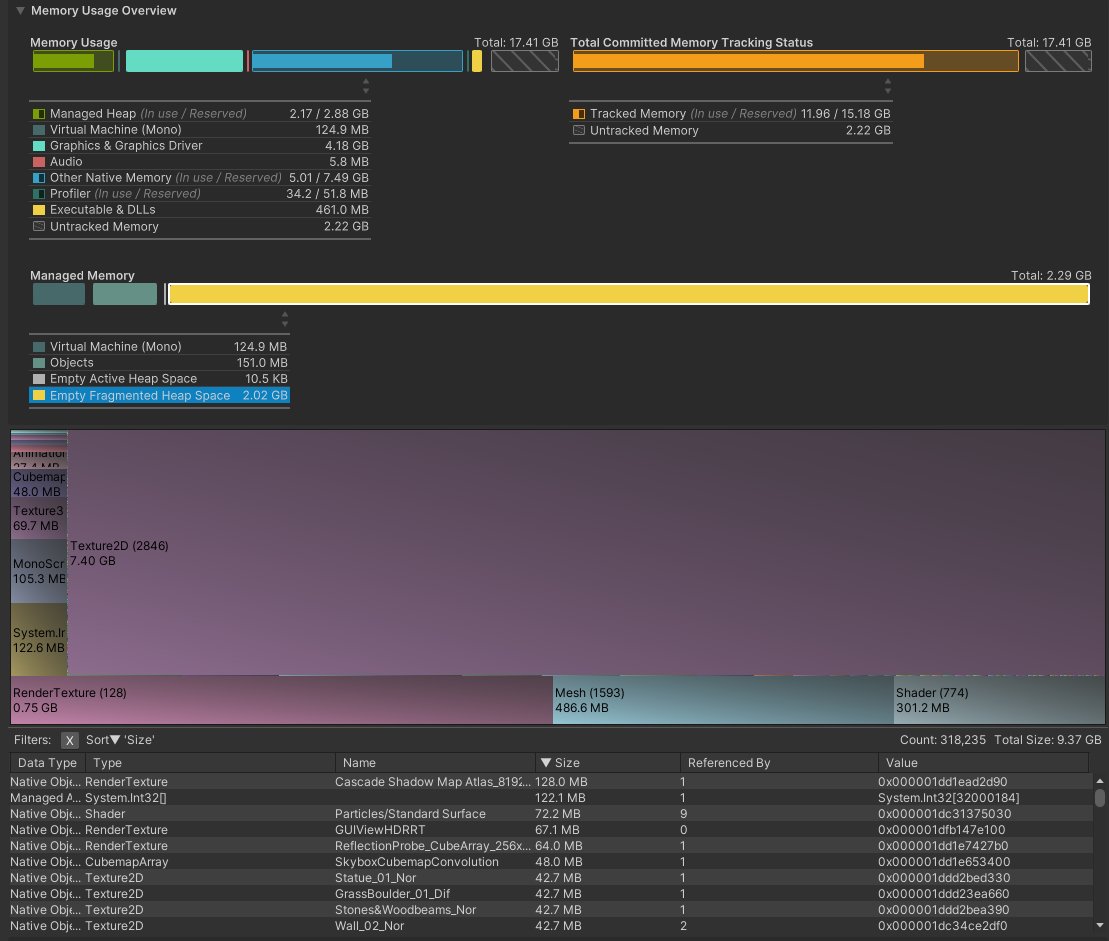Click the Objects legend icon in Managed Memory
Image resolution: width=1109 pixels, height=941 pixels.
click(37, 362)
